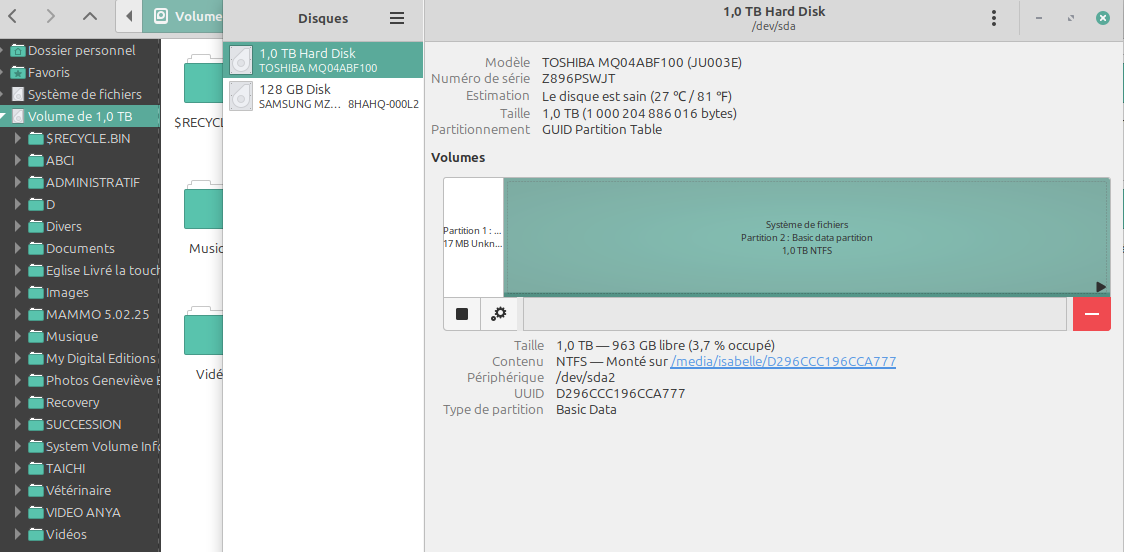
Task: Expand the ADMINISTRATIF folder tree node
Action: click(19, 183)
